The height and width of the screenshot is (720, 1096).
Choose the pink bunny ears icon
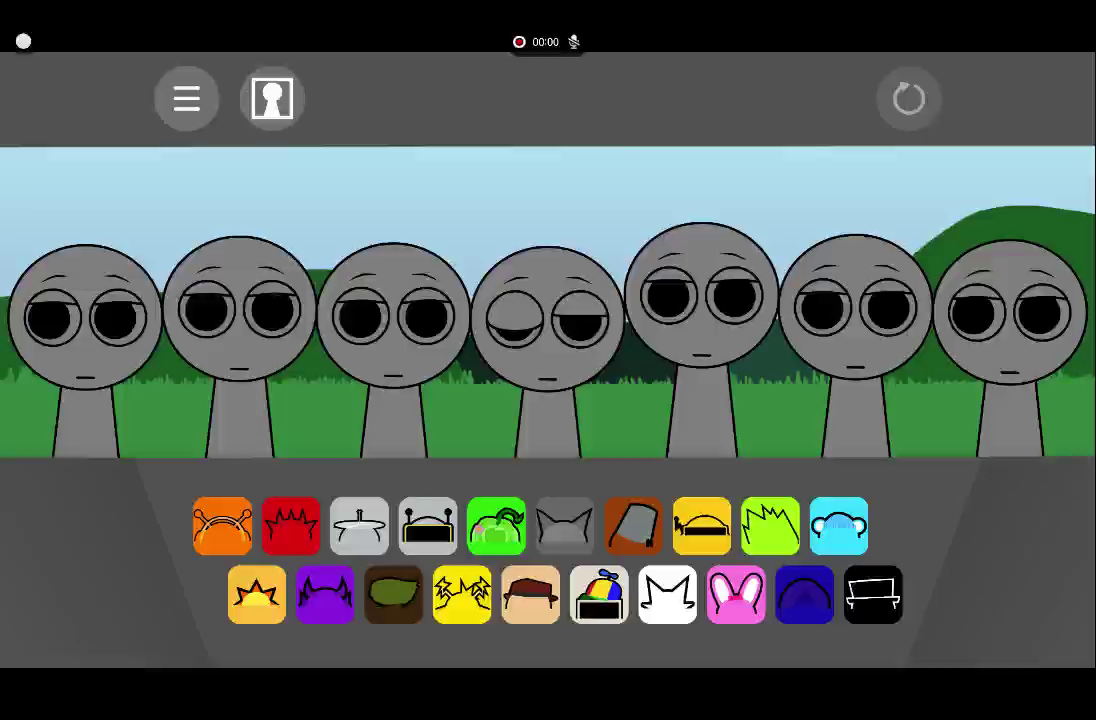[x=736, y=595]
